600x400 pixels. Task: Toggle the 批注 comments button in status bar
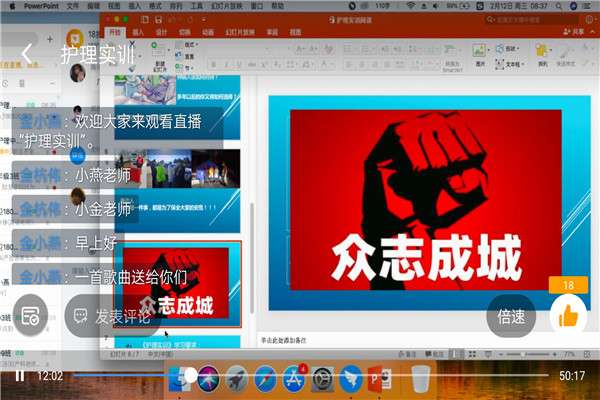(434, 354)
